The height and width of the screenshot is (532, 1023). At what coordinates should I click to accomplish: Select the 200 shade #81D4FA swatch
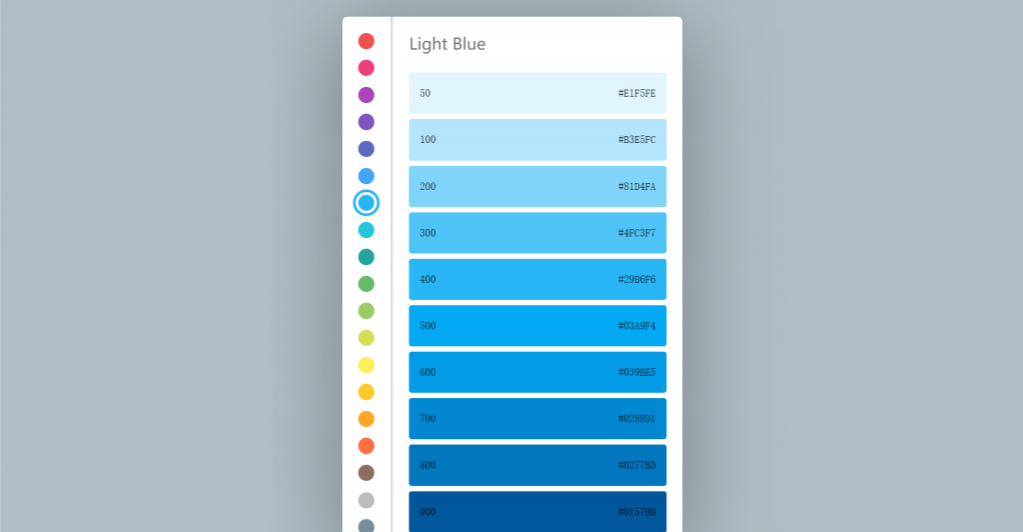pyautogui.click(x=537, y=186)
